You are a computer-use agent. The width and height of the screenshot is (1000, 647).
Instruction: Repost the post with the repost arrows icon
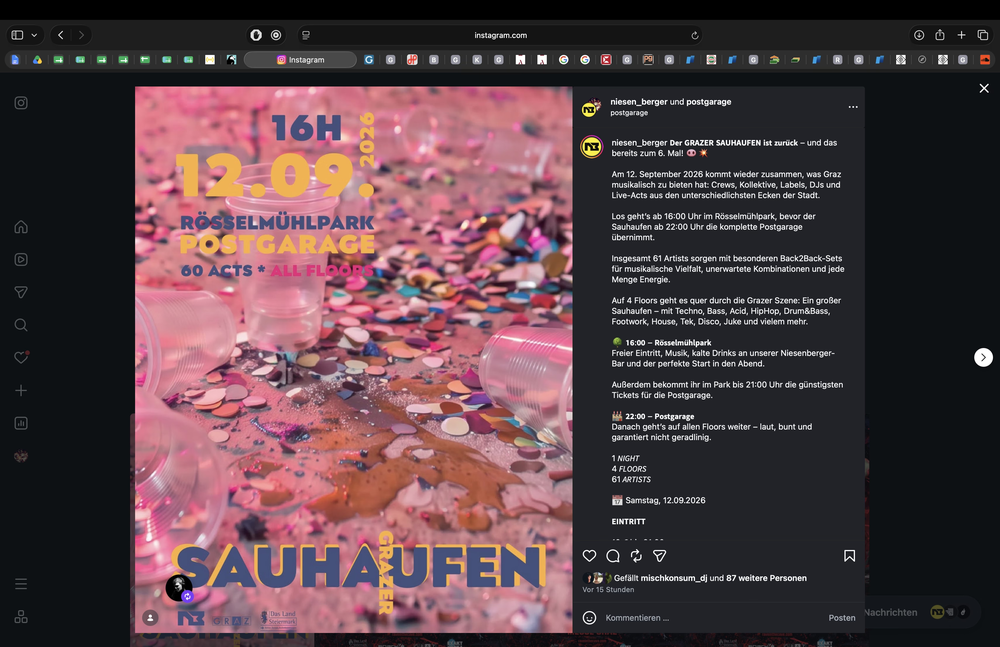point(636,556)
